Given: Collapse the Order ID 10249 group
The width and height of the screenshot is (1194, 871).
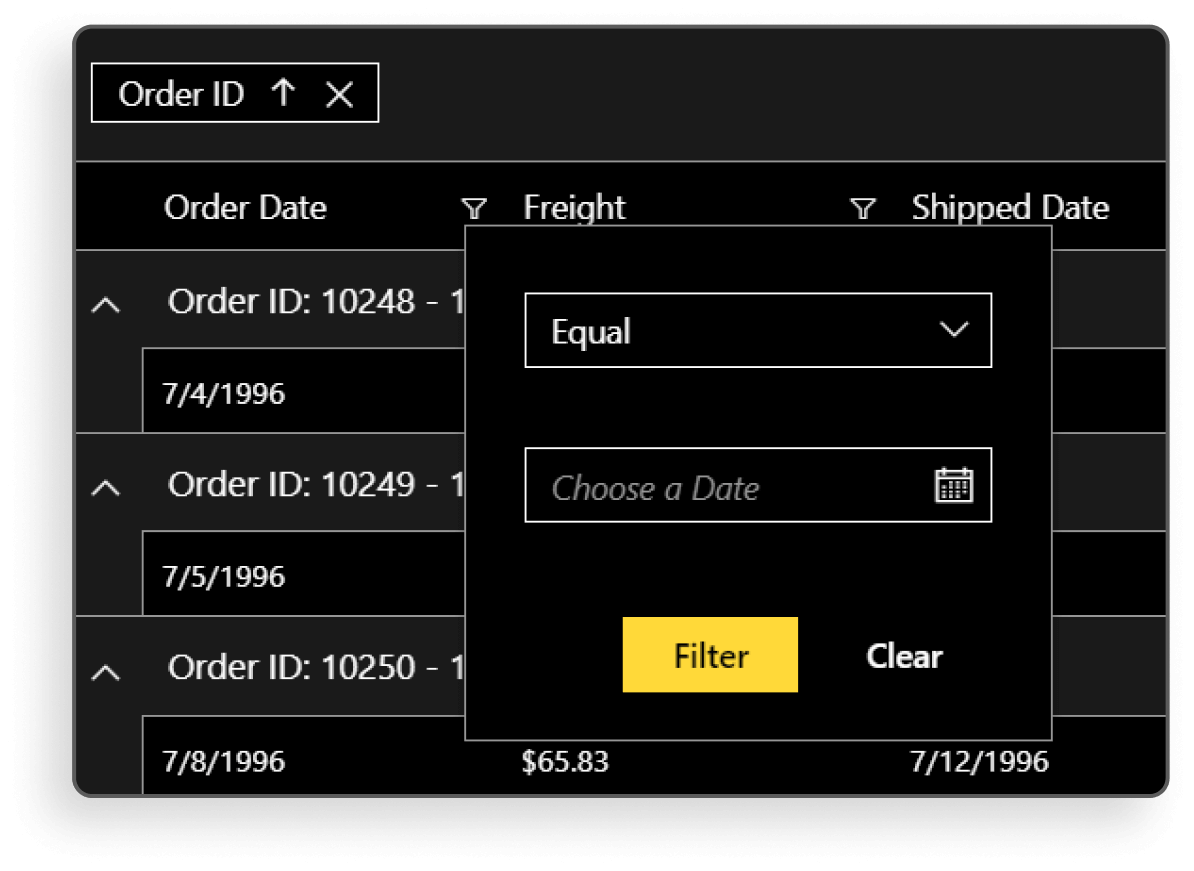Looking at the screenshot, I should (x=106, y=487).
